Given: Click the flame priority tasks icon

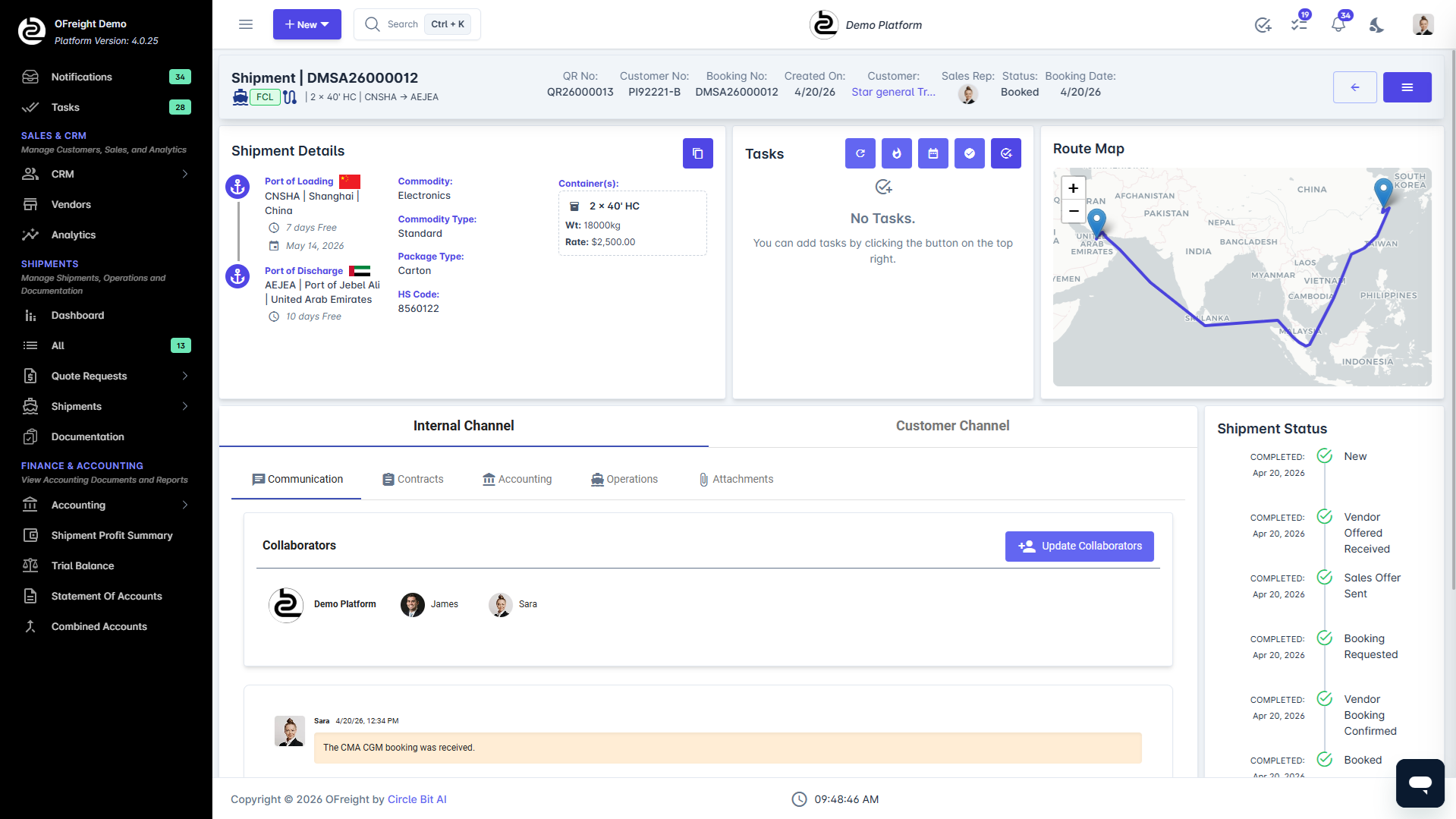Looking at the screenshot, I should 896,153.
